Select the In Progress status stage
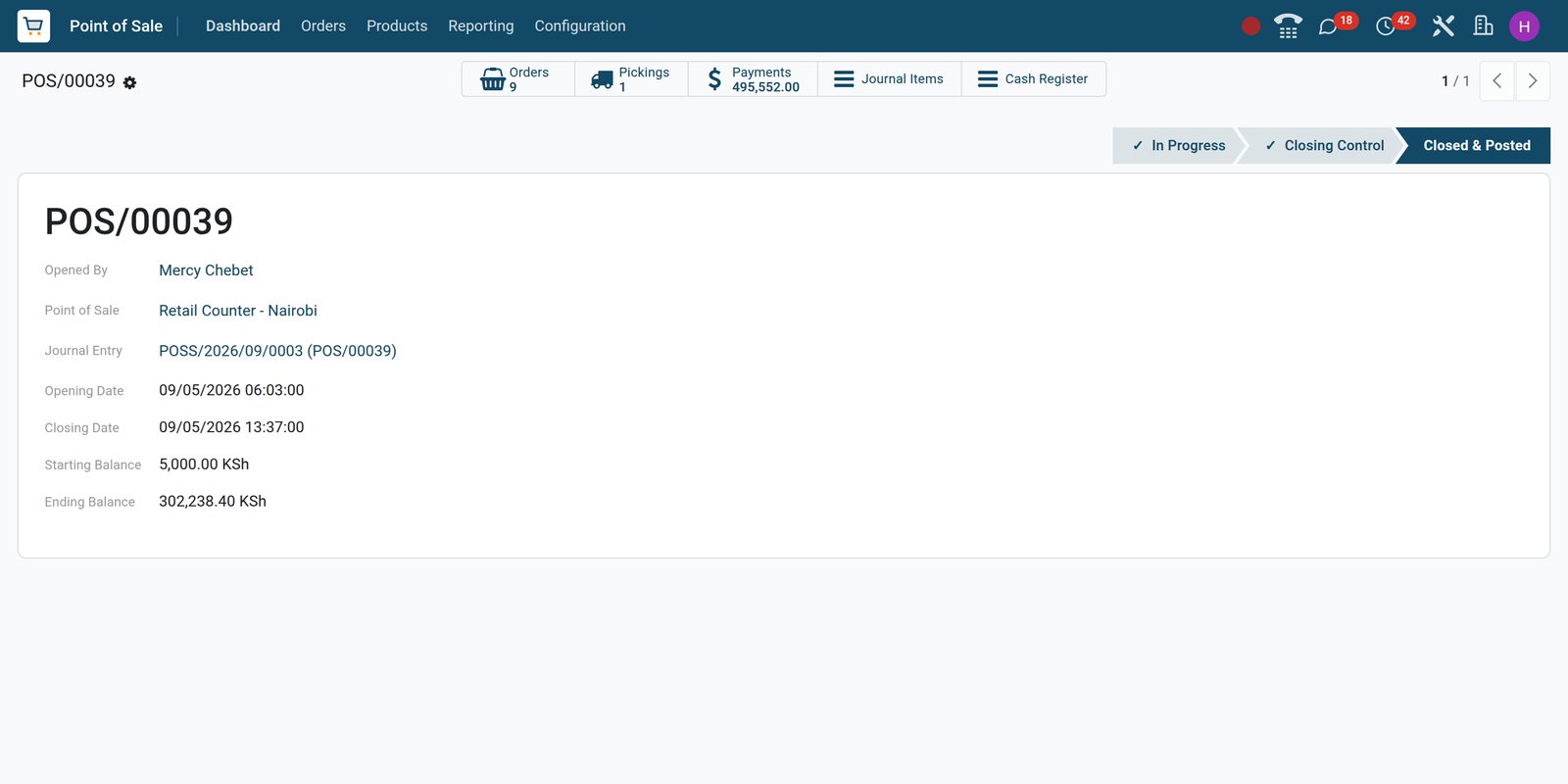Viewport: 1568px width, 784px height. tap(1178, 146)
